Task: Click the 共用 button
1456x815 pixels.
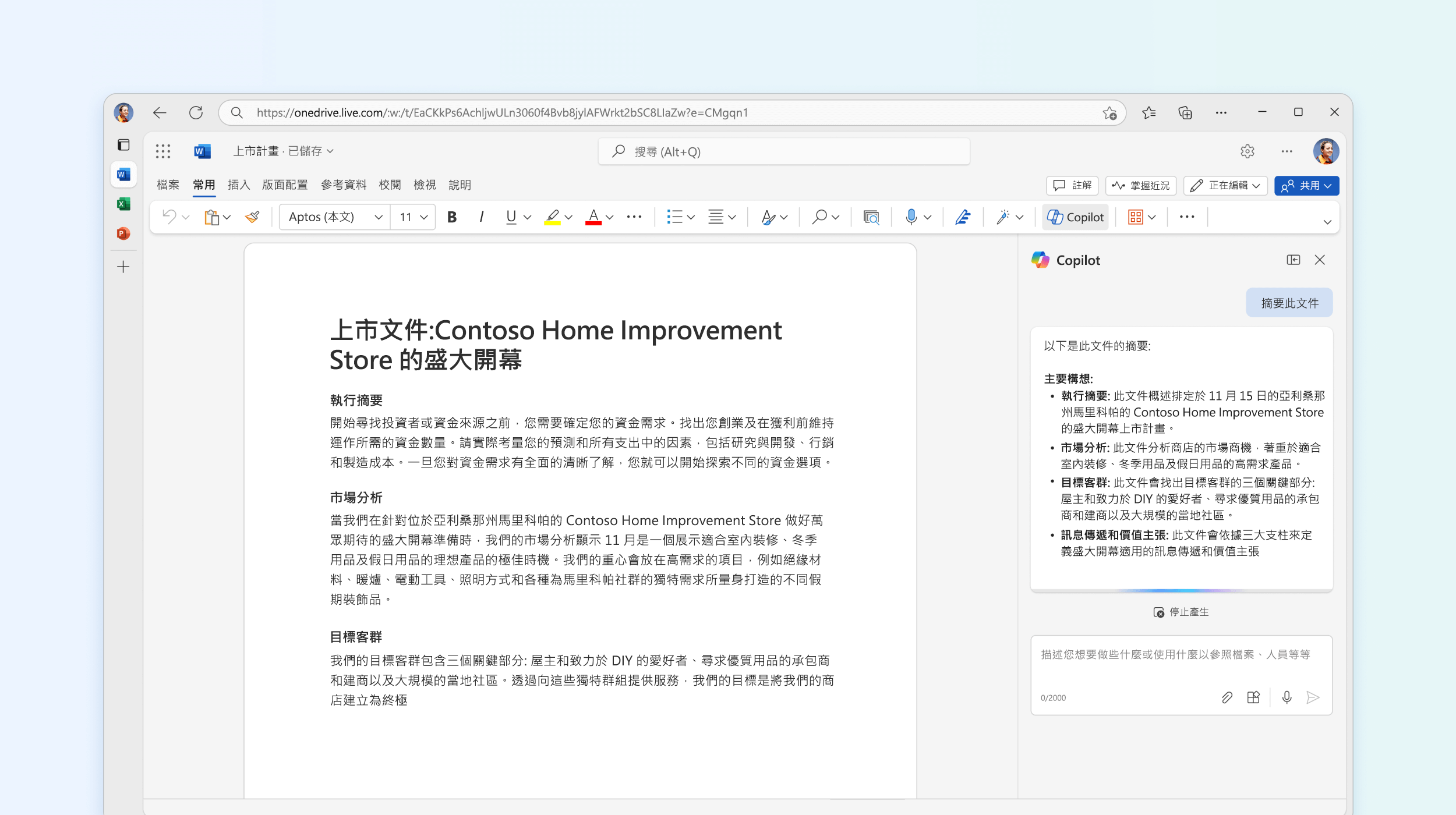Action: coord(1304,185)
